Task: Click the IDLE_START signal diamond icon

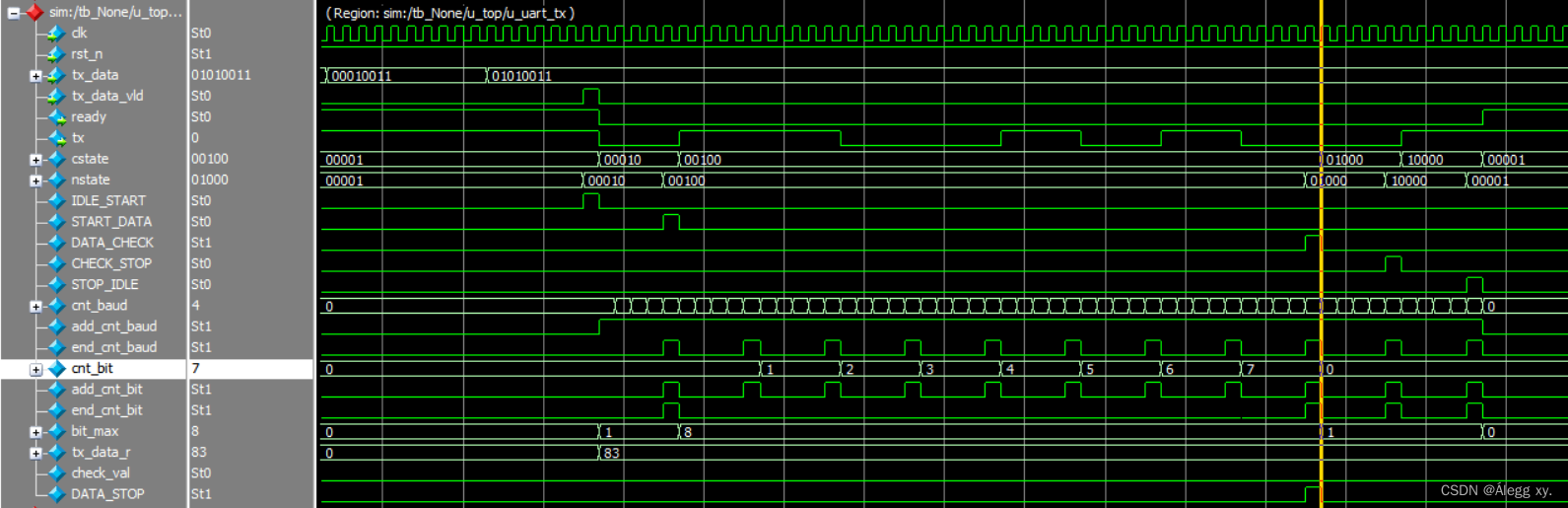Action: (56, 201)
